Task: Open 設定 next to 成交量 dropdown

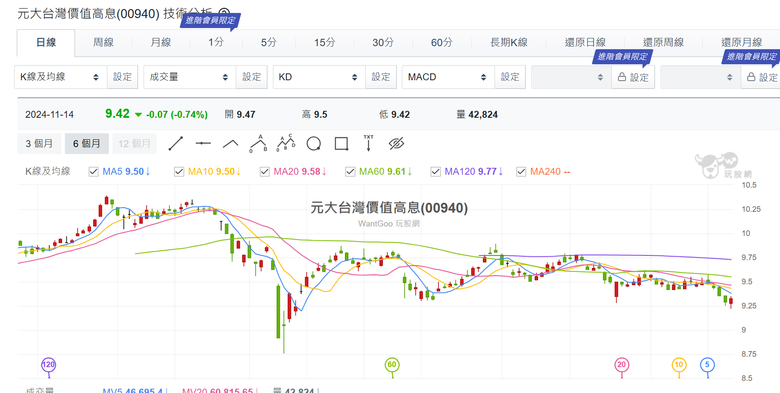Action: (252, 77)
